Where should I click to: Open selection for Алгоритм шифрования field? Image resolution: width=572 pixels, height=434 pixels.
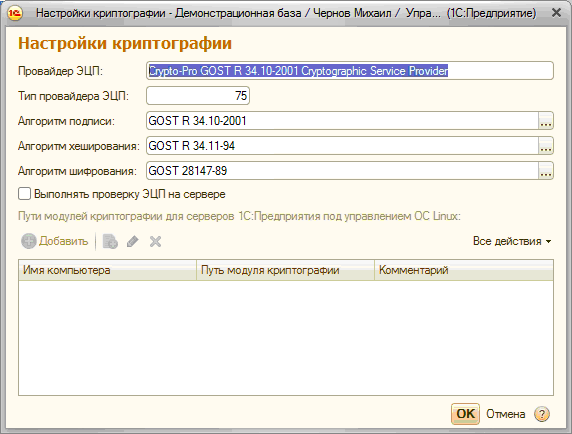pos(546,170)
